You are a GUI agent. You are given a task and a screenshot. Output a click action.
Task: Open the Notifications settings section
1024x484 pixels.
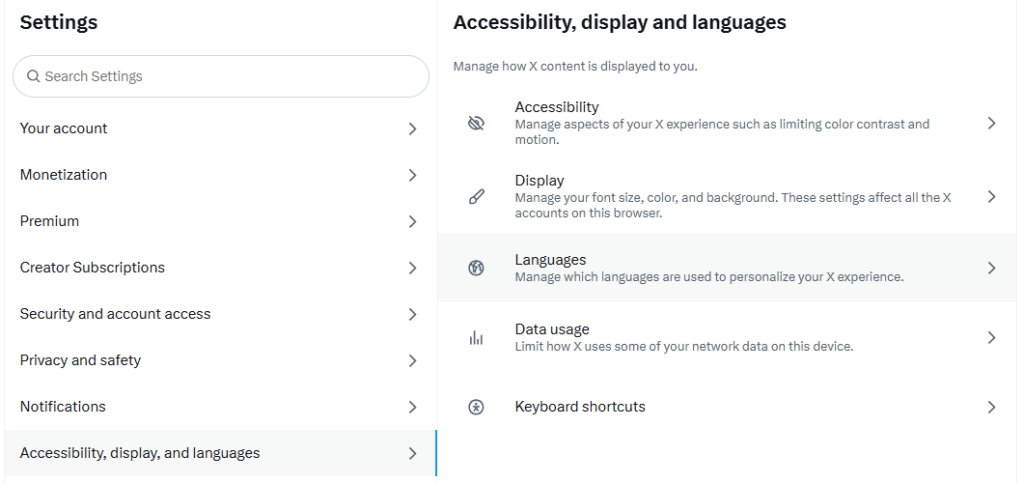point(62,407)
